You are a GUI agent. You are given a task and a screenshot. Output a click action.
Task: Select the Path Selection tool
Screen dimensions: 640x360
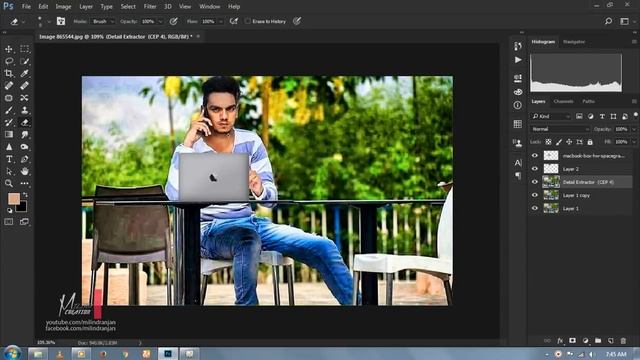coord(9,171)
